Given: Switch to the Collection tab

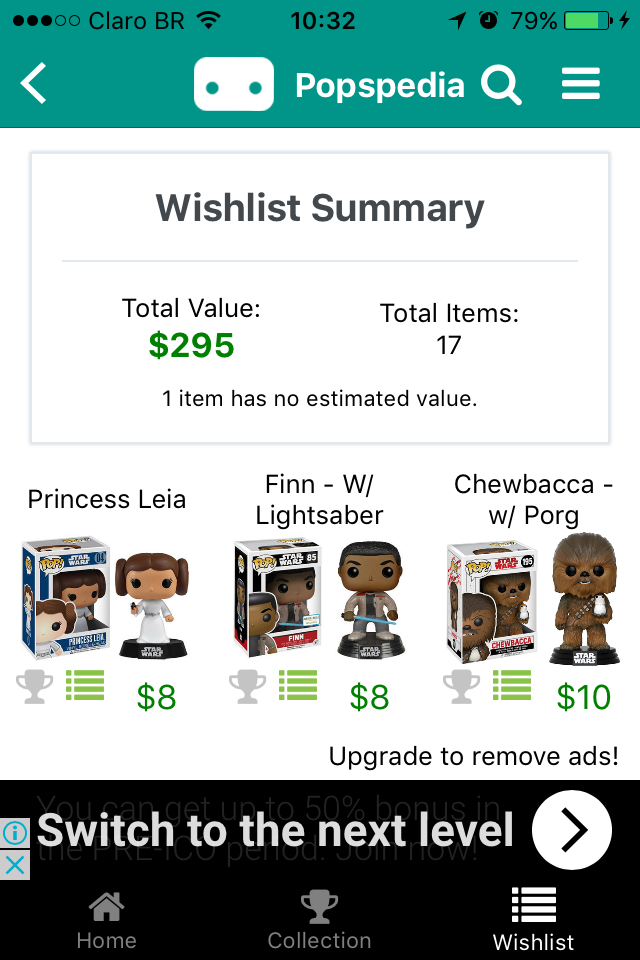Looking at the screenshot, I should 320,920.
